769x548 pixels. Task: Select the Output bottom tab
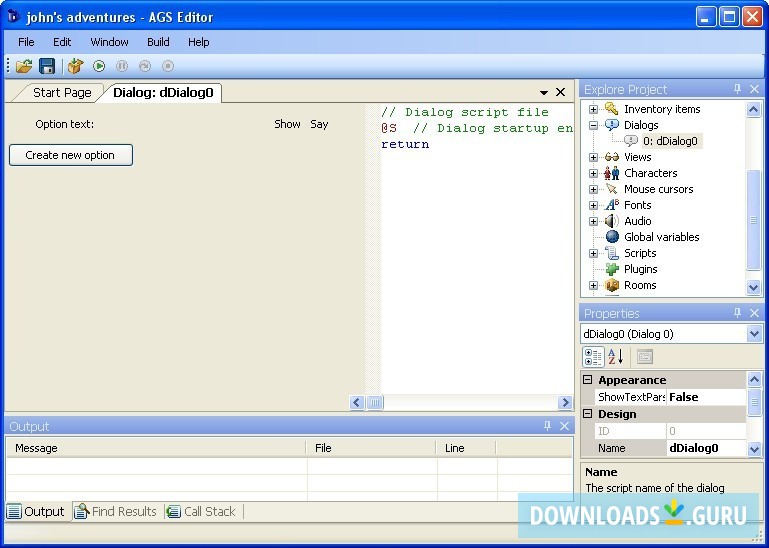point(37,511)
